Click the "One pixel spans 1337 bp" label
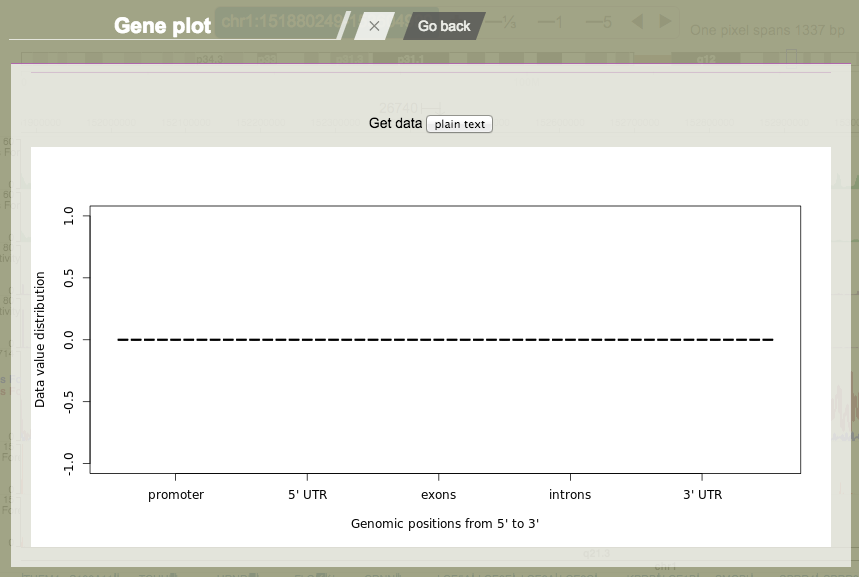 pos(767,30)
